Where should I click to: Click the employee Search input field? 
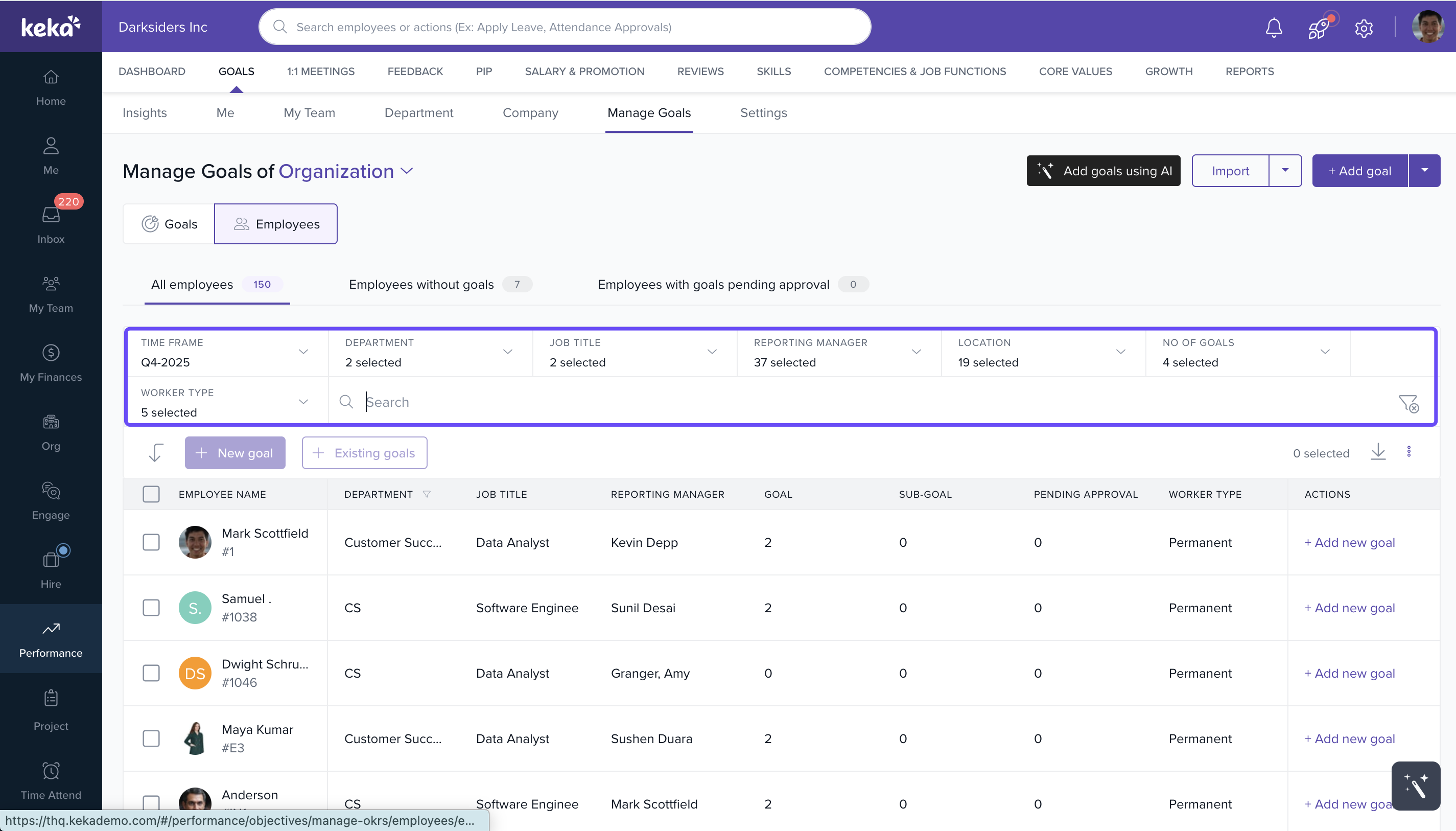click(856, 402)
